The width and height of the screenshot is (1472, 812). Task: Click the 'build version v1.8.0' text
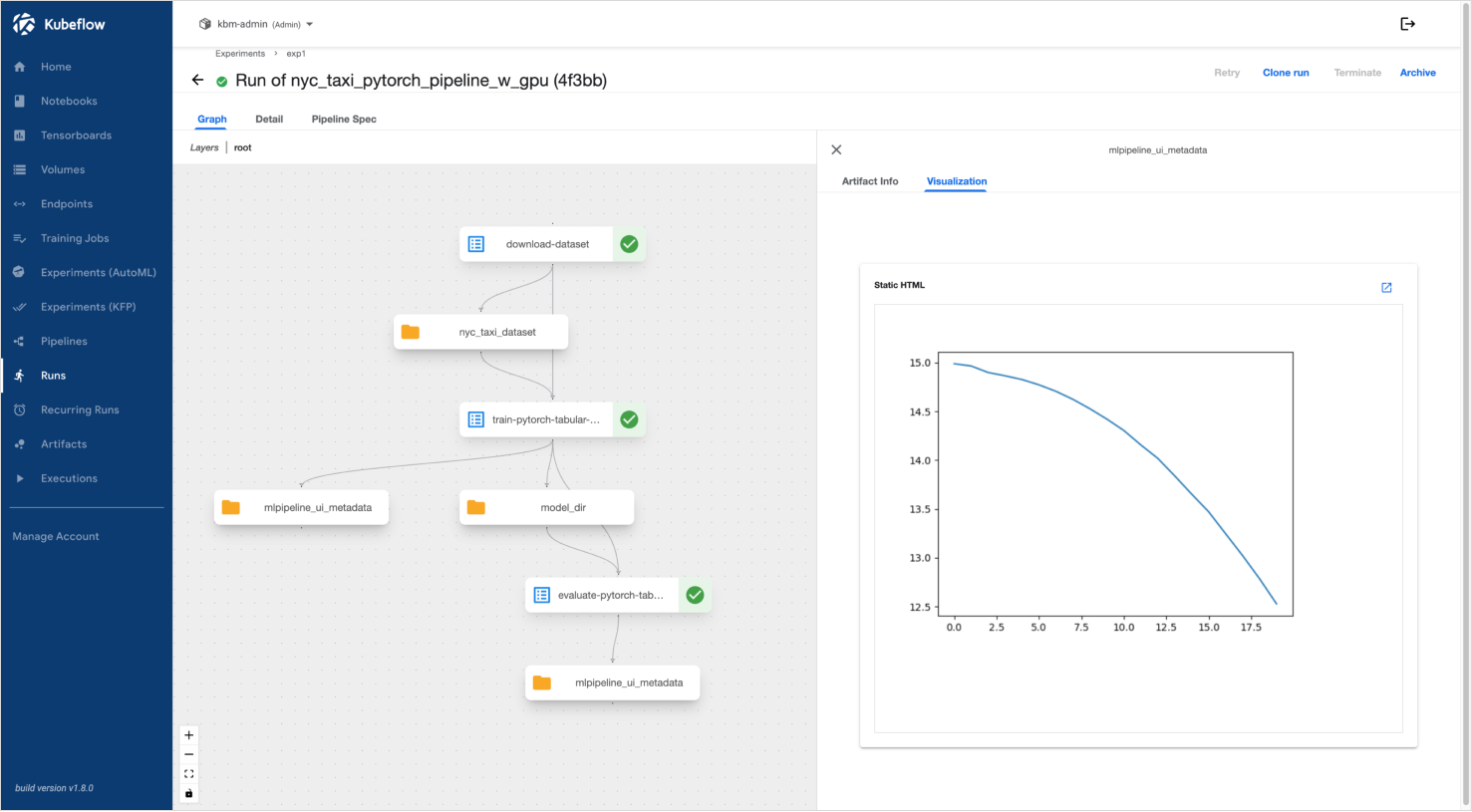click(x=54, y=788)
